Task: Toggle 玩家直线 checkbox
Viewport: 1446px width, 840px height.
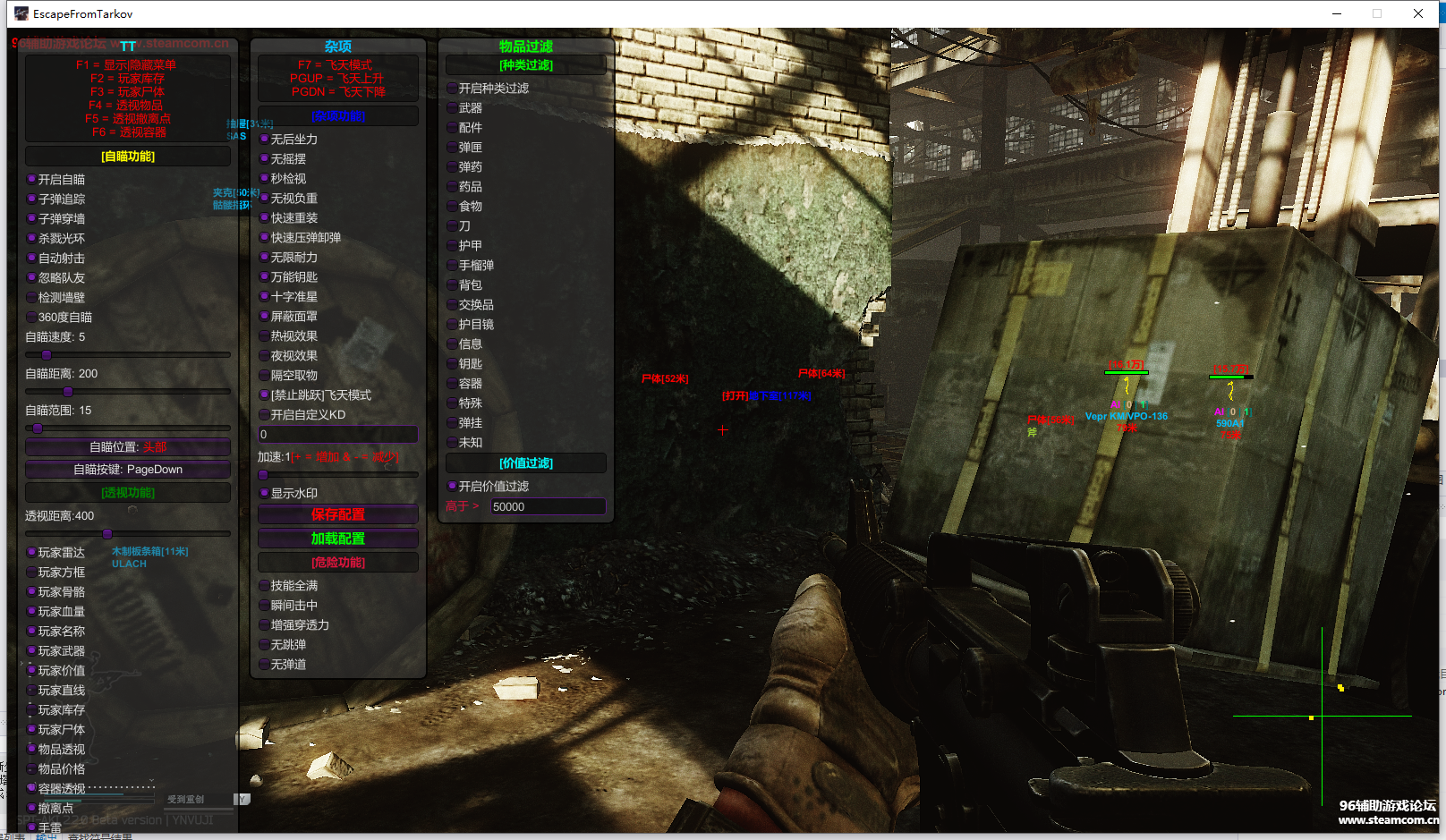Action: pos(32,690)
